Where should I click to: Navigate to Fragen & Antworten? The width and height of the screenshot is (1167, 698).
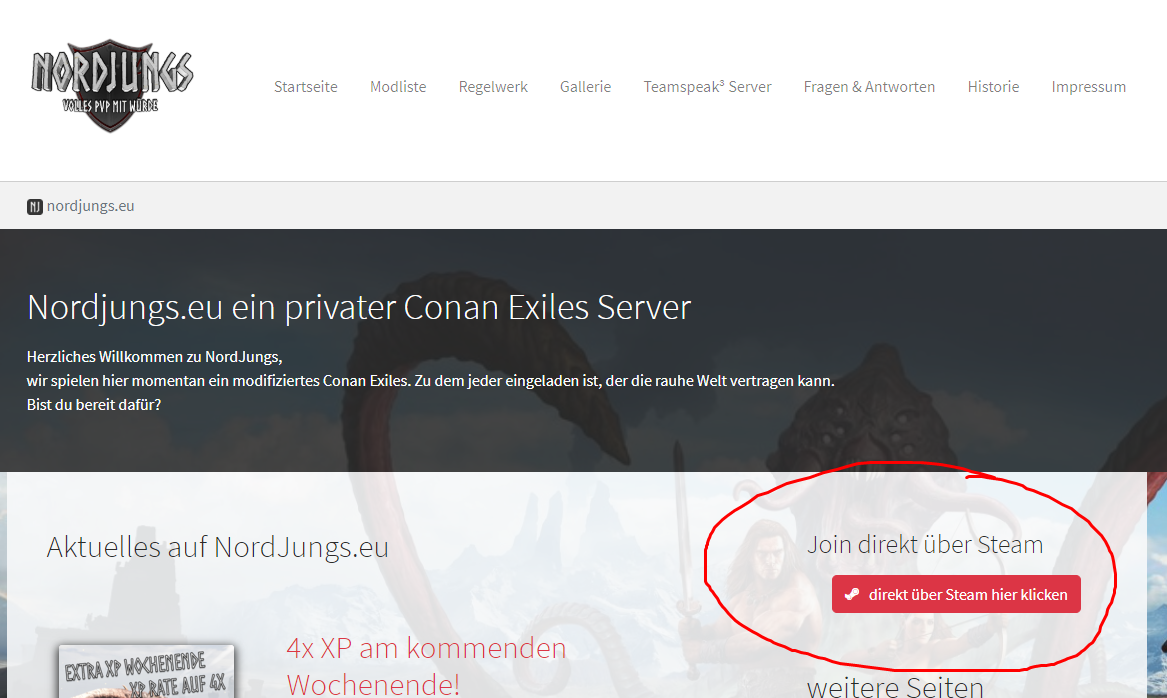[869, 87]
